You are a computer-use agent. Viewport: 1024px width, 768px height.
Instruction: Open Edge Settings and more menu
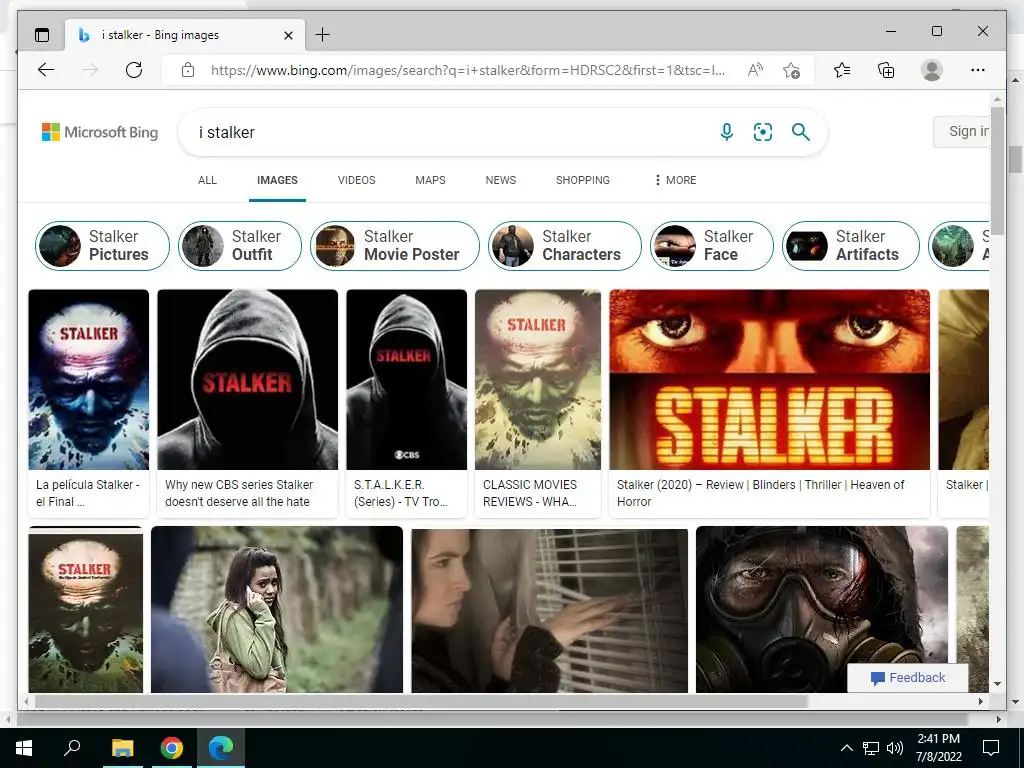(978, 70)
